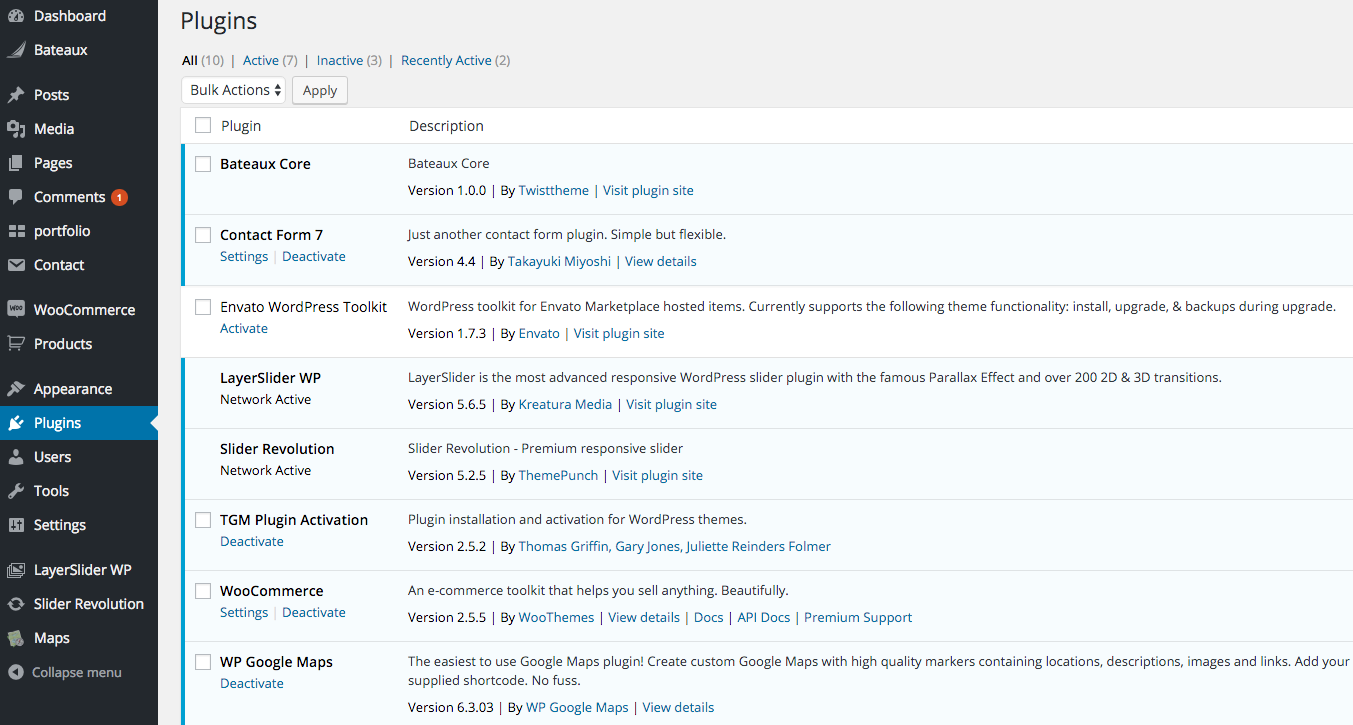Filter by Active plugins
Image resolution: width=1353 pixels, height=725 pixels.
261,60
